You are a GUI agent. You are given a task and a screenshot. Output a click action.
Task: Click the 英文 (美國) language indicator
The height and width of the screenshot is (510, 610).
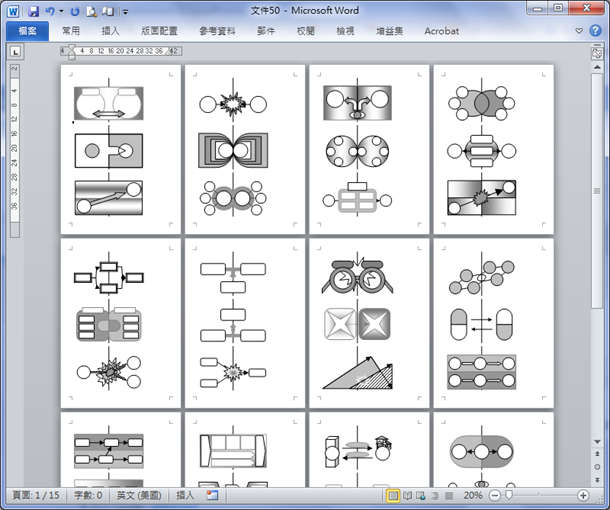139,495
